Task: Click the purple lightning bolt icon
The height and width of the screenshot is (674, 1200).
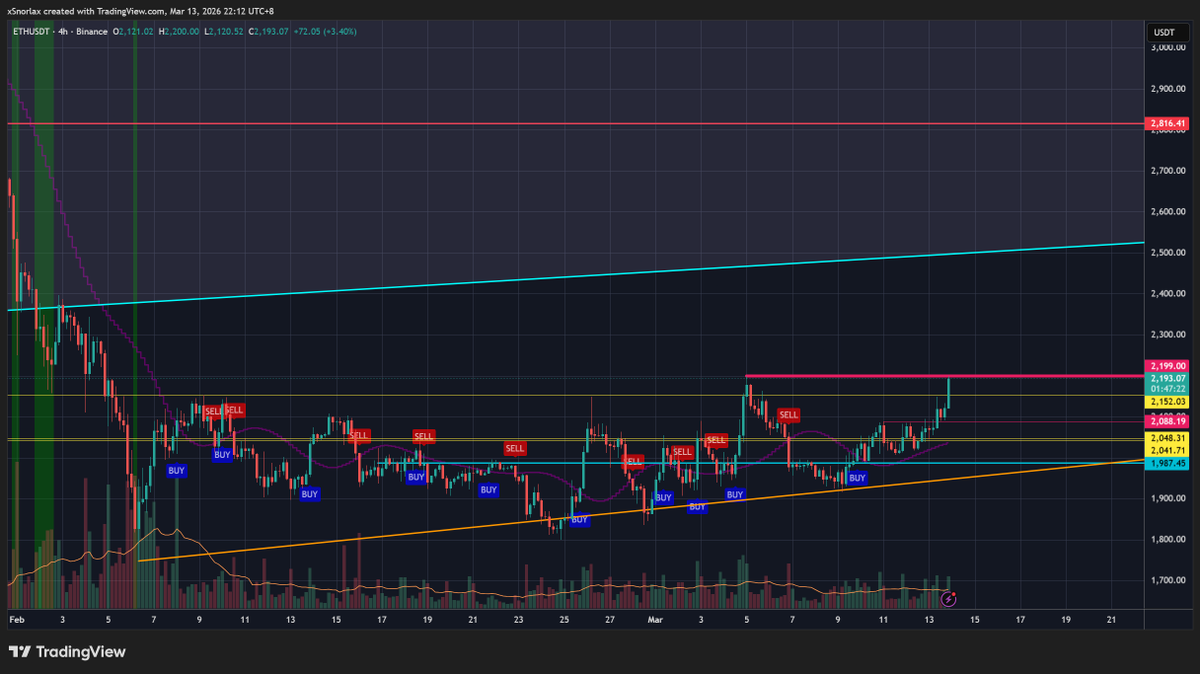Action: (x=948, y=598)
